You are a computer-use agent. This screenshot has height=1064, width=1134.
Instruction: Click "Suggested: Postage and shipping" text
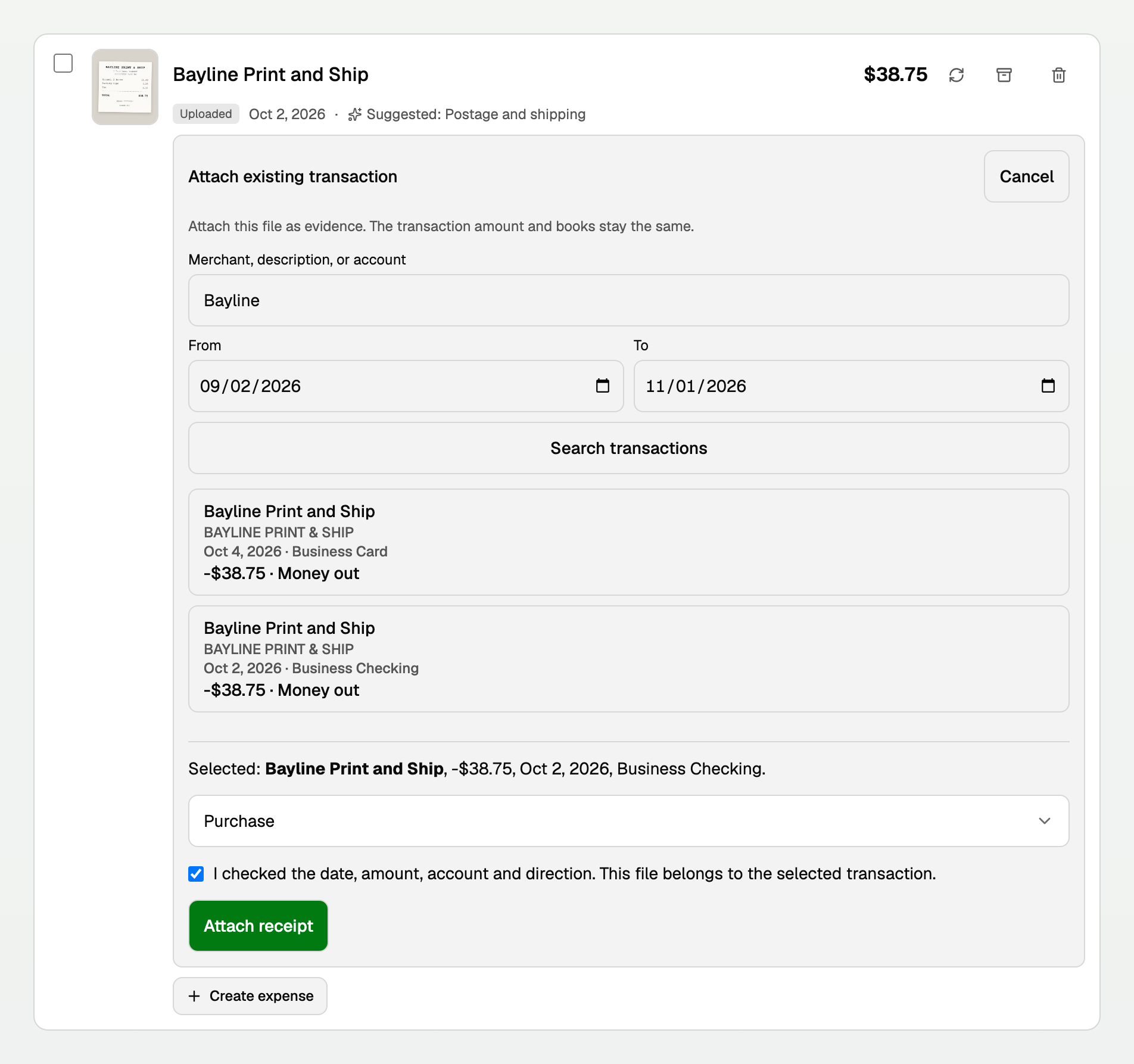(476, 114)
